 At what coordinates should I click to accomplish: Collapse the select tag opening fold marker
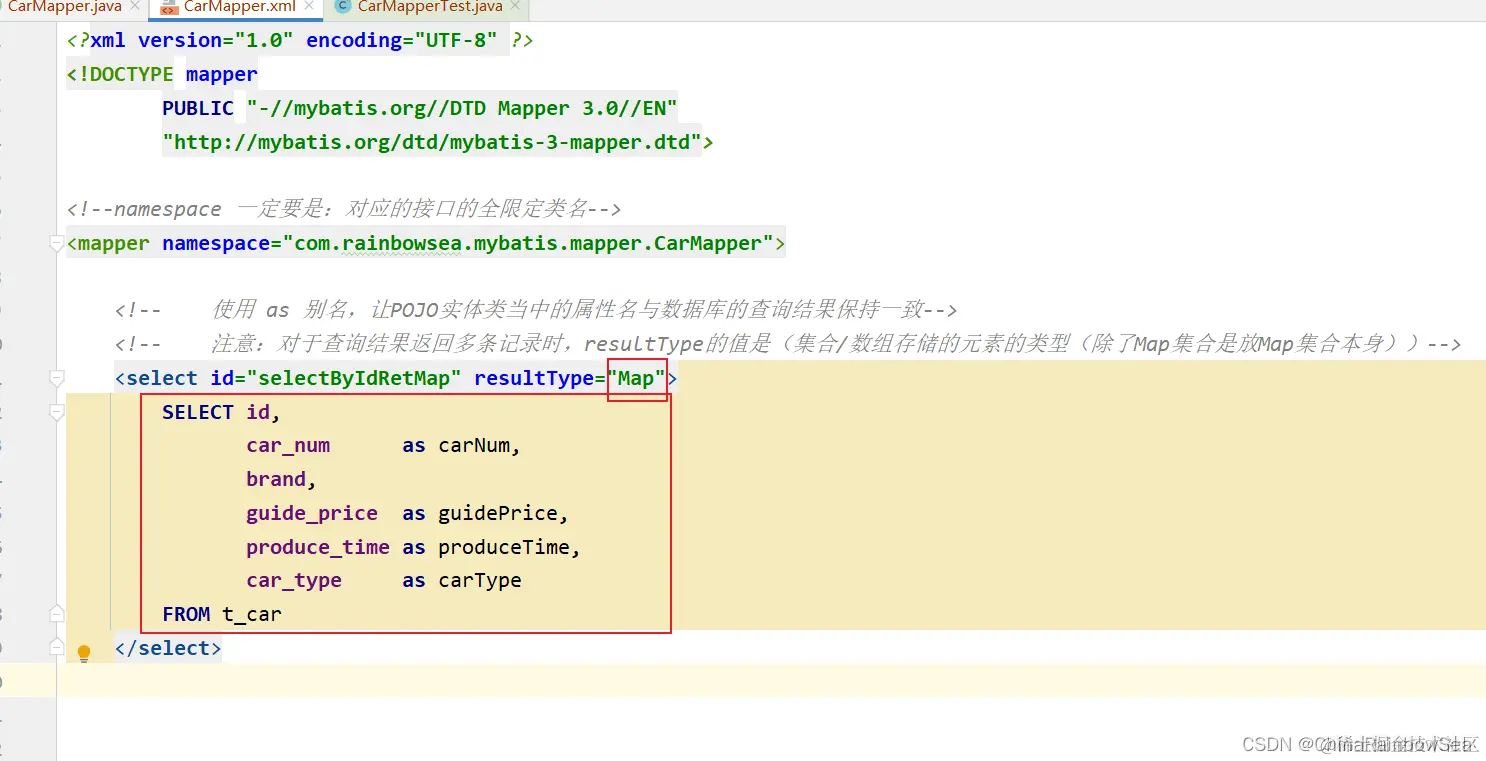57,378
